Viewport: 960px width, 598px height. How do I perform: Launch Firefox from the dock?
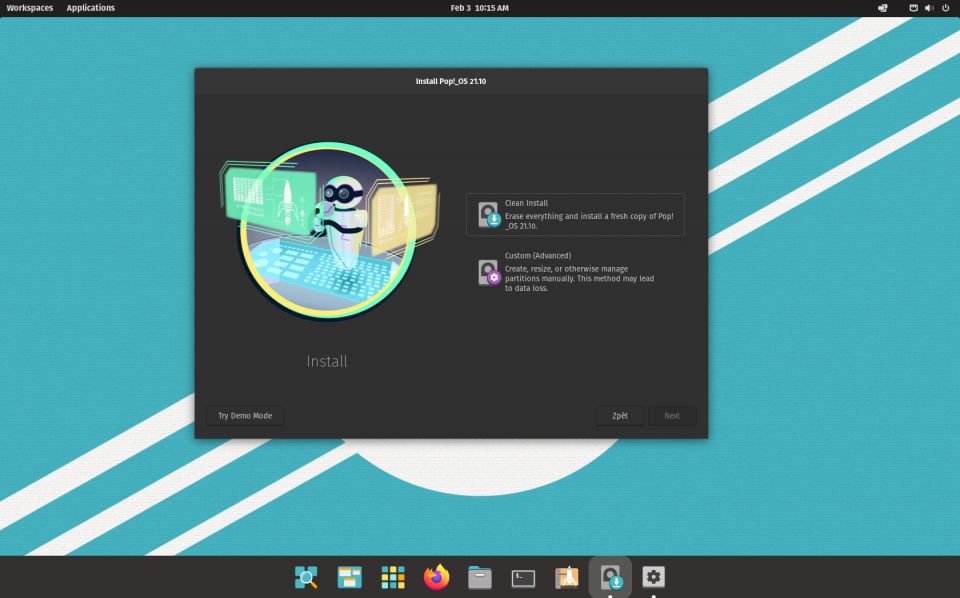[437, 577]
